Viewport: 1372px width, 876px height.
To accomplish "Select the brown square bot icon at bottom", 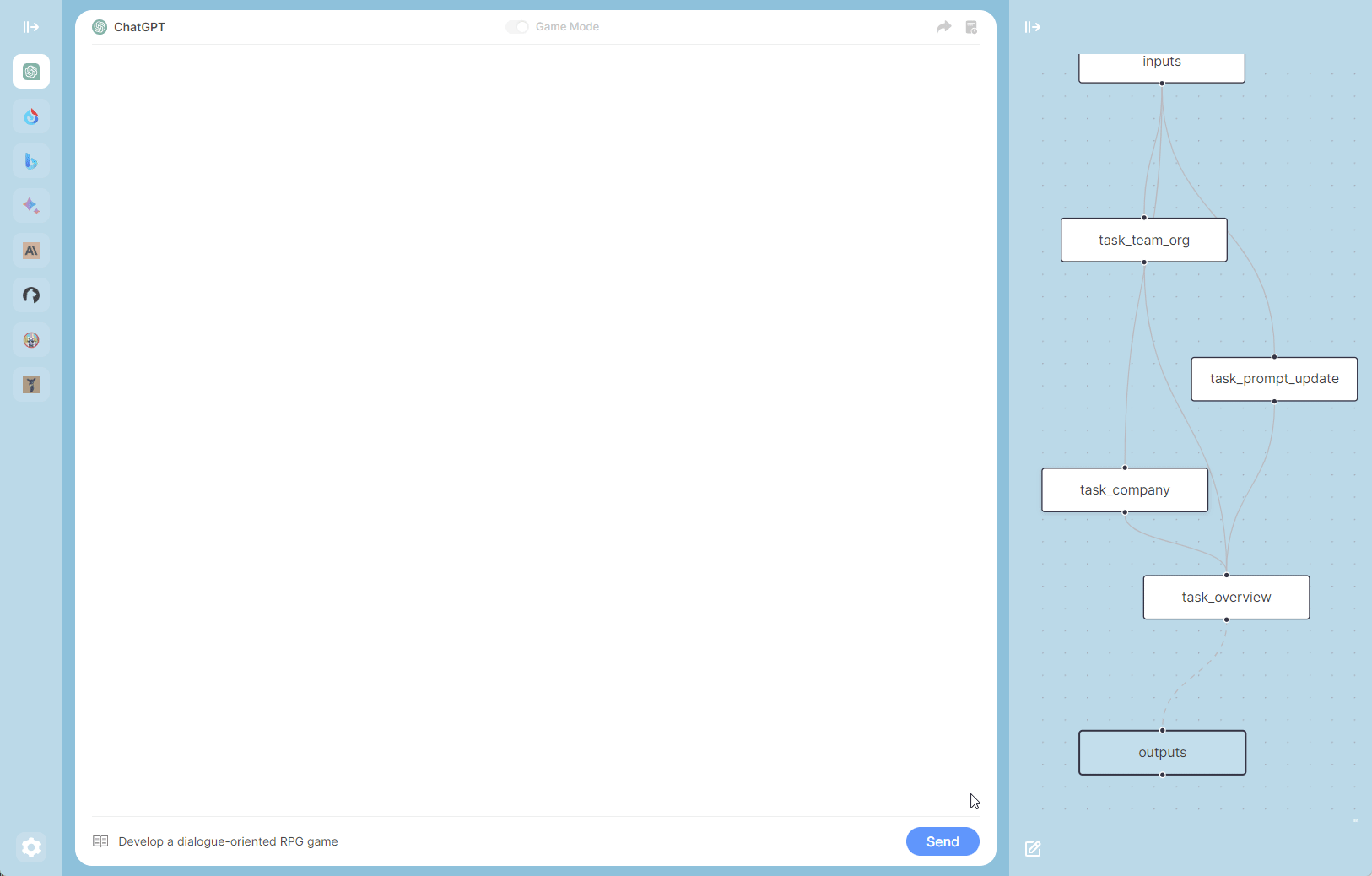I will pyautogui.click(x=31, y=385).
